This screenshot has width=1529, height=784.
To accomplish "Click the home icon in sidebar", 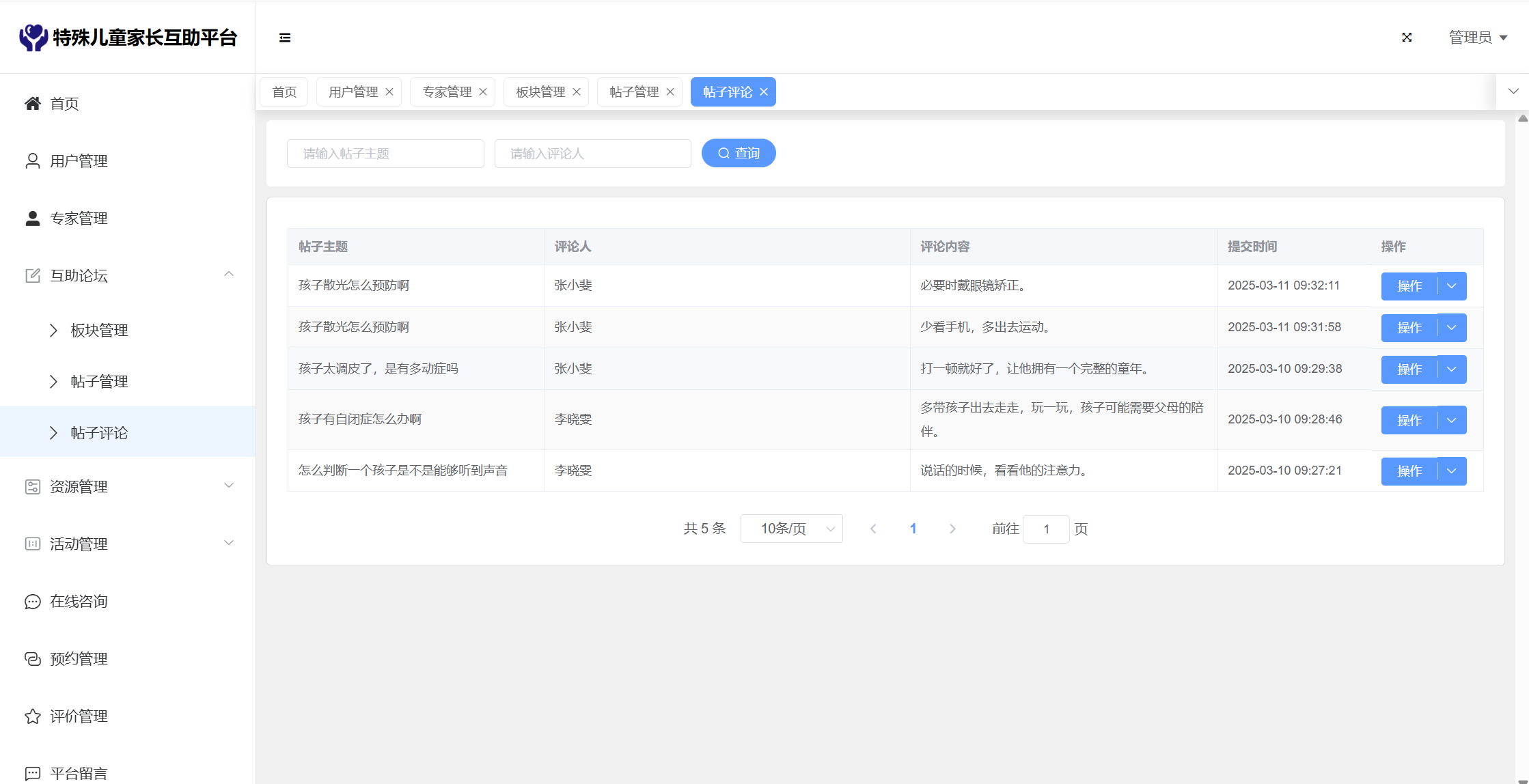I will pos(32,104).
